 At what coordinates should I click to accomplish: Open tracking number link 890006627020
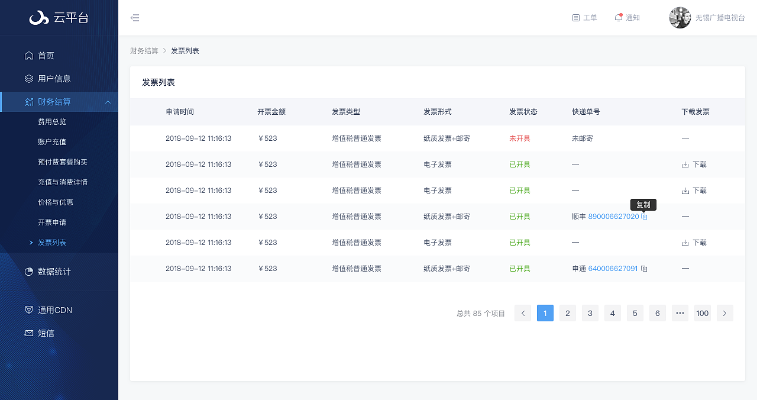(613, 216)
